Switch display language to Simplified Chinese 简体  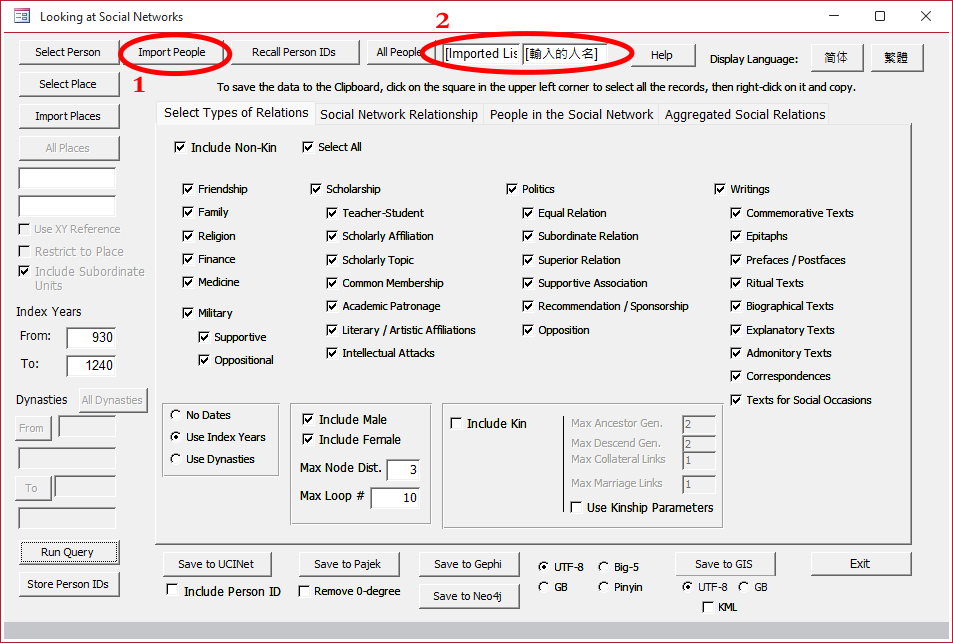click(x=836, y=58)
